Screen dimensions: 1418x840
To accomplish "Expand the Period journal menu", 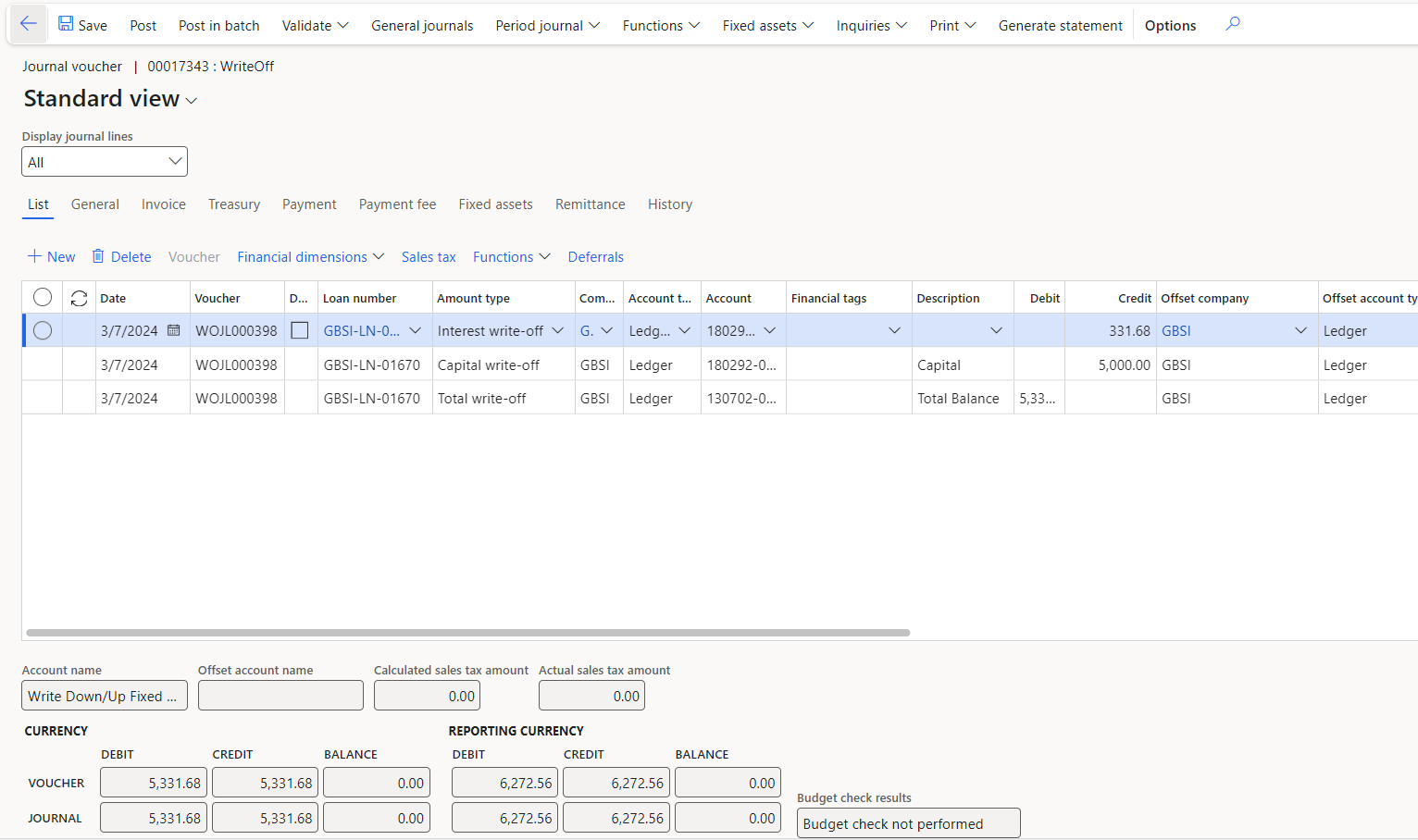I will (547, 25).
